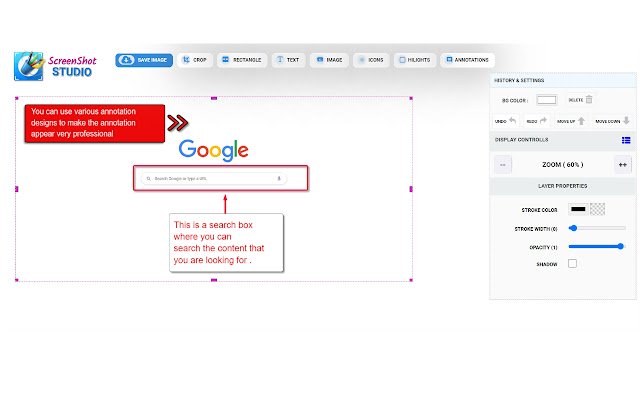Click the History & Settings header
640x400 pixels.
click(563, 80)
